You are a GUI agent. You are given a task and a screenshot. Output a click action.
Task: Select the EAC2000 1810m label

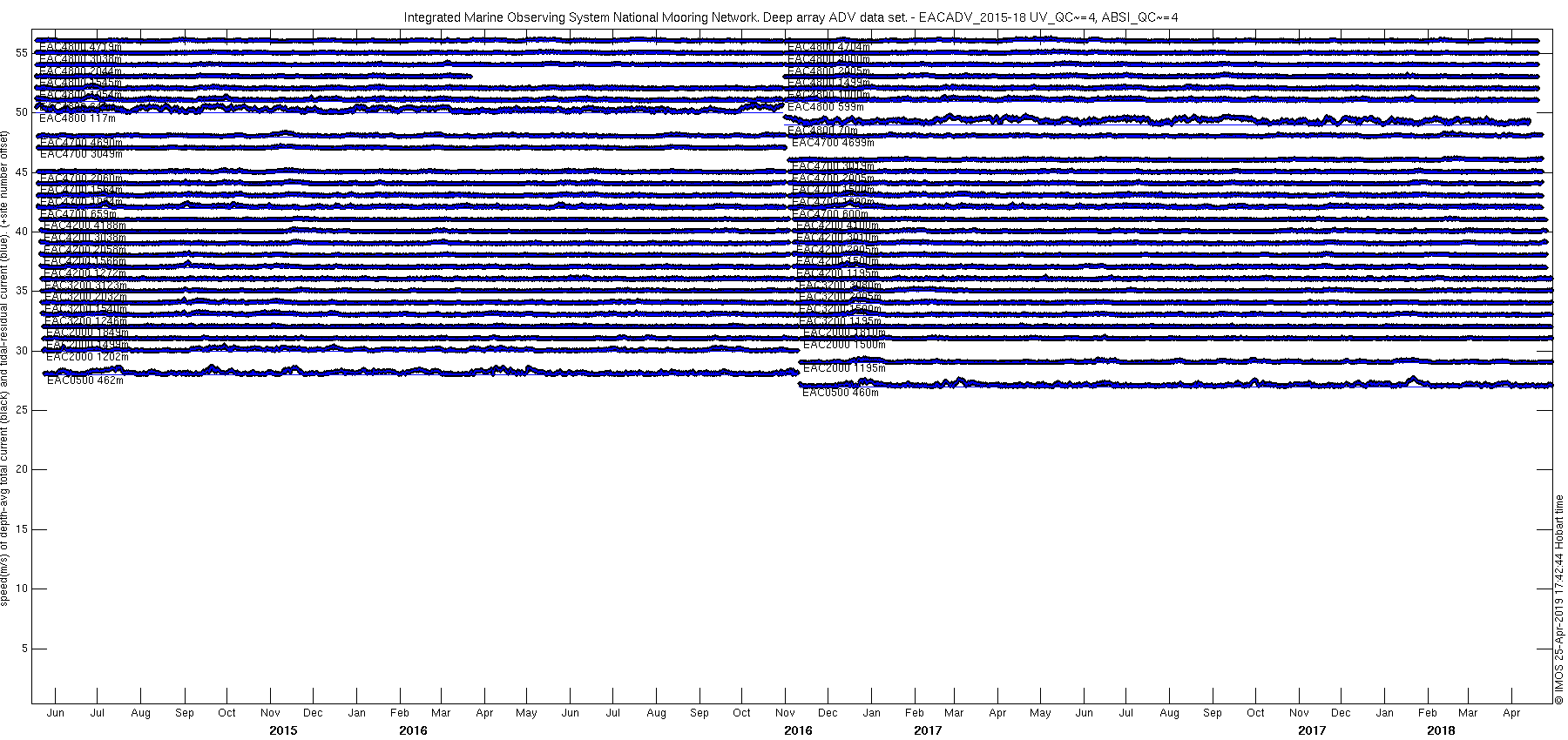click(x=844, y=333)
